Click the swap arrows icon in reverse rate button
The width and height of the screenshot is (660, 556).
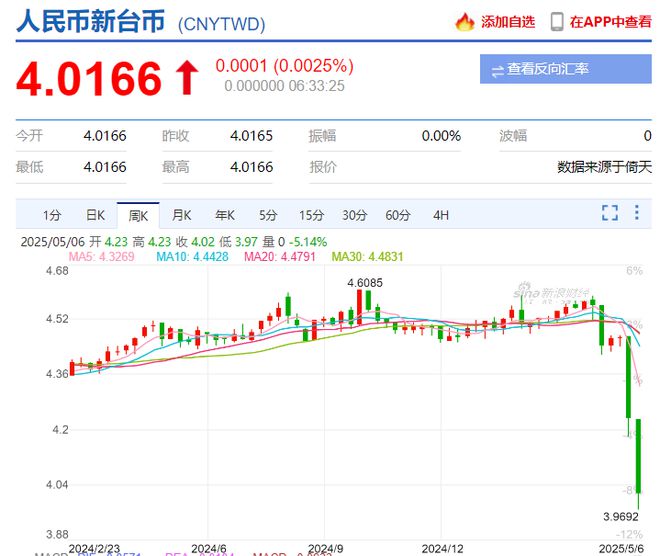tap(498, 71)
